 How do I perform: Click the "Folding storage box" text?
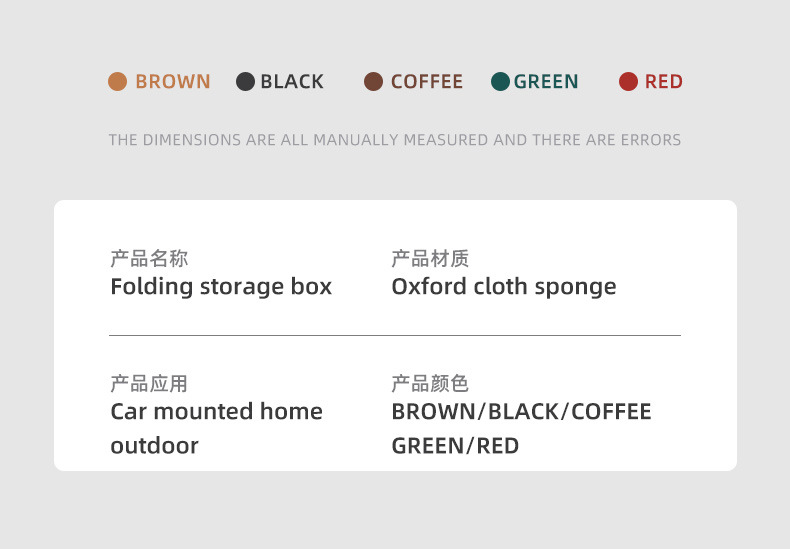221,287
